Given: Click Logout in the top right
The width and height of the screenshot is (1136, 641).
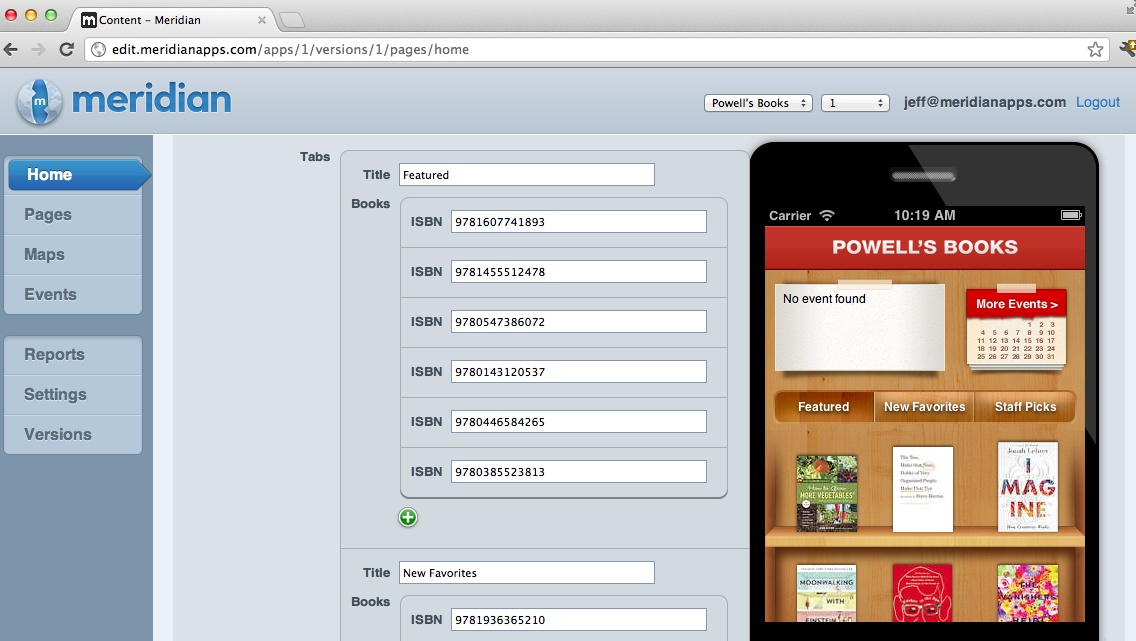Looking at the screenshot, I should [1097, 102].
